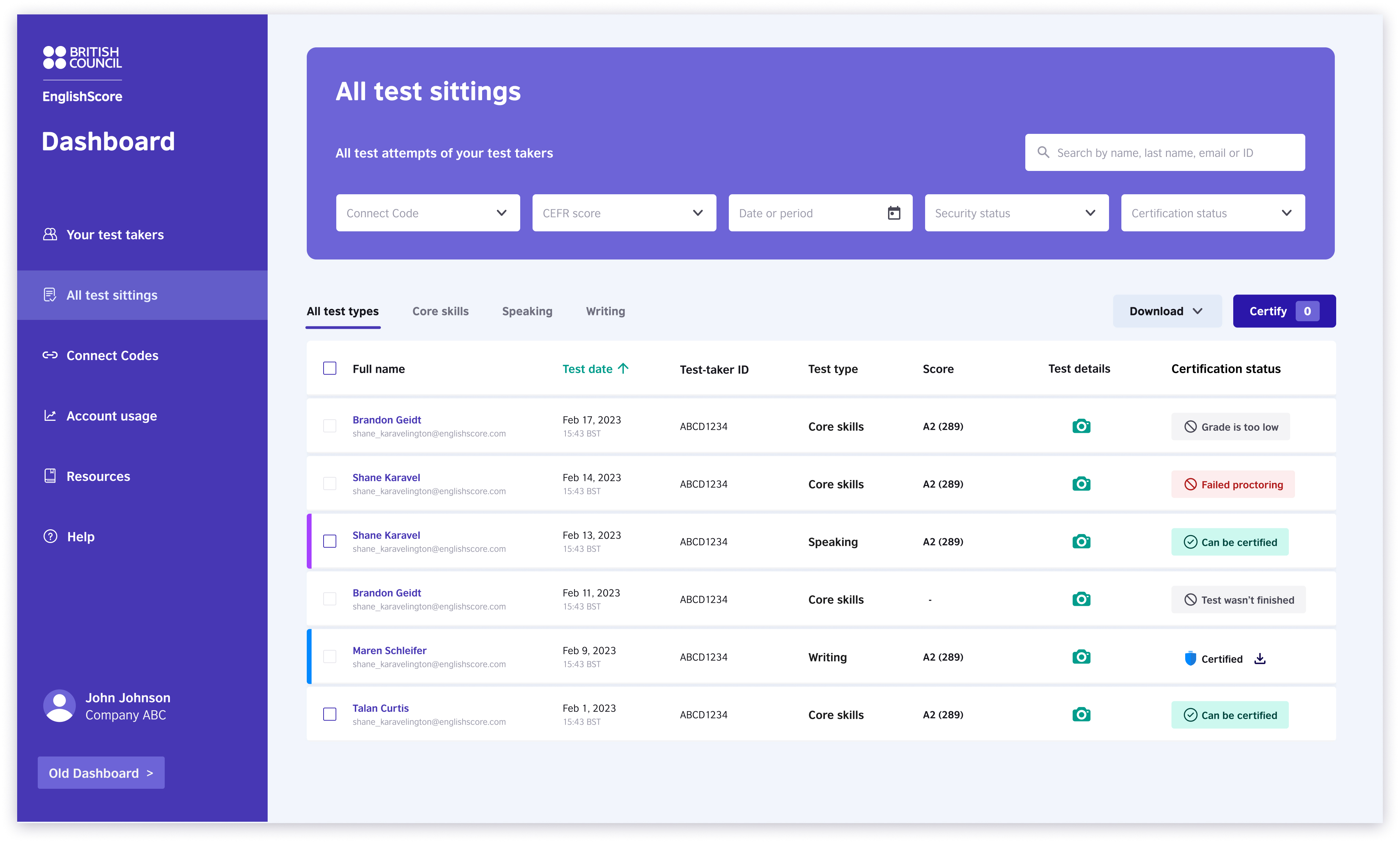Expand the Certification status dropdown
The width and height of the screenshot is (1400, 843).
pos(1213,213)
